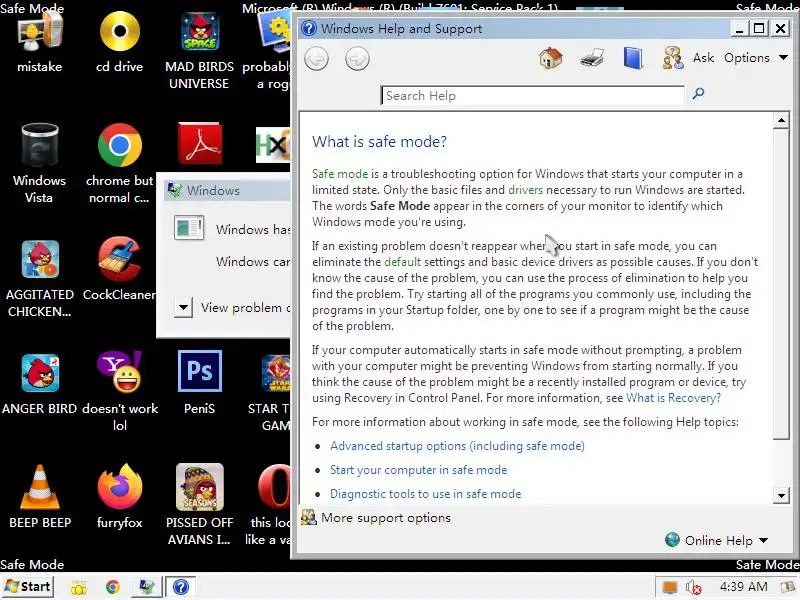Launch AGGITATED CHICKEN Rio icon
Screen dimensions: 800x600
tap(39, 278)
